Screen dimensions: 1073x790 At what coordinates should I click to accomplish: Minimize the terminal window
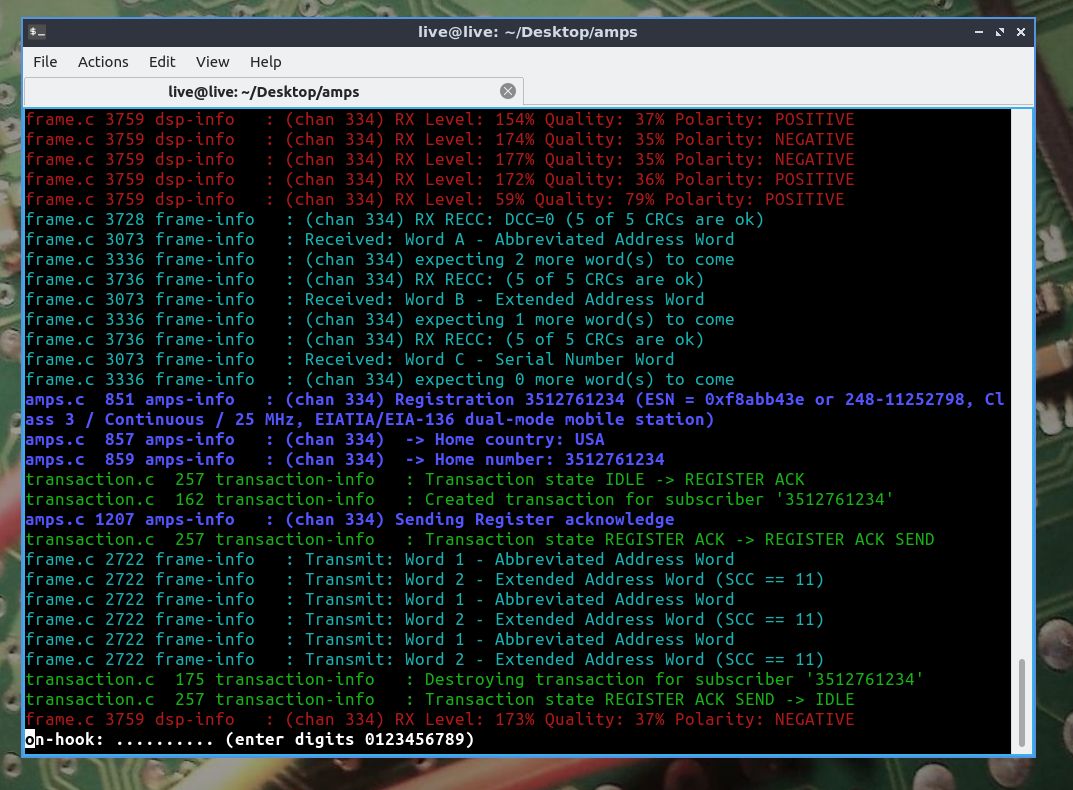click(x=979, y=32)
